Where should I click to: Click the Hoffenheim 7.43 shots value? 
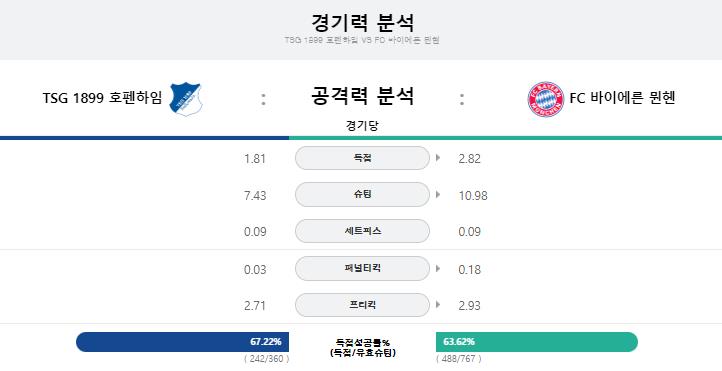[255, 196]
